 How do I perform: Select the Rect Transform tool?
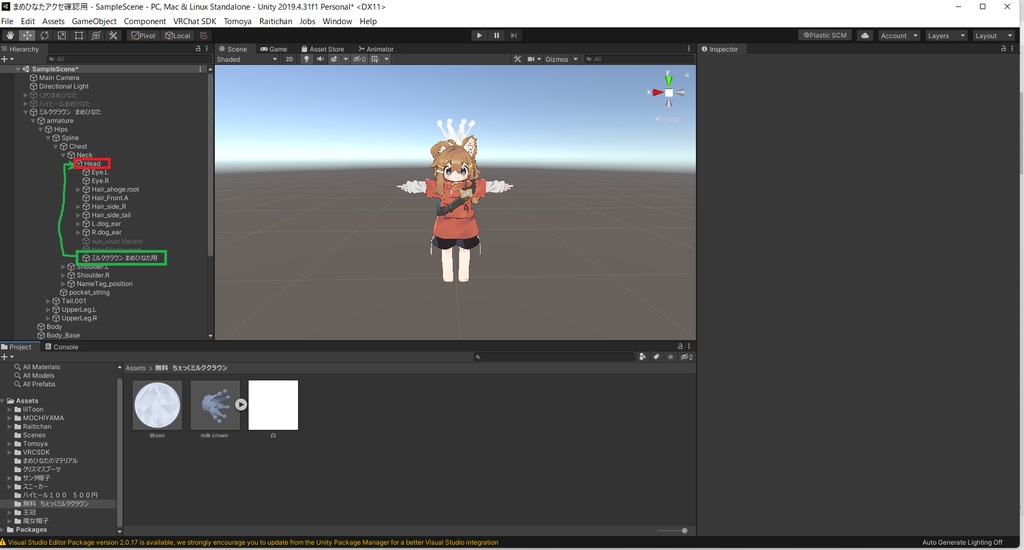[x=78, y=35]
